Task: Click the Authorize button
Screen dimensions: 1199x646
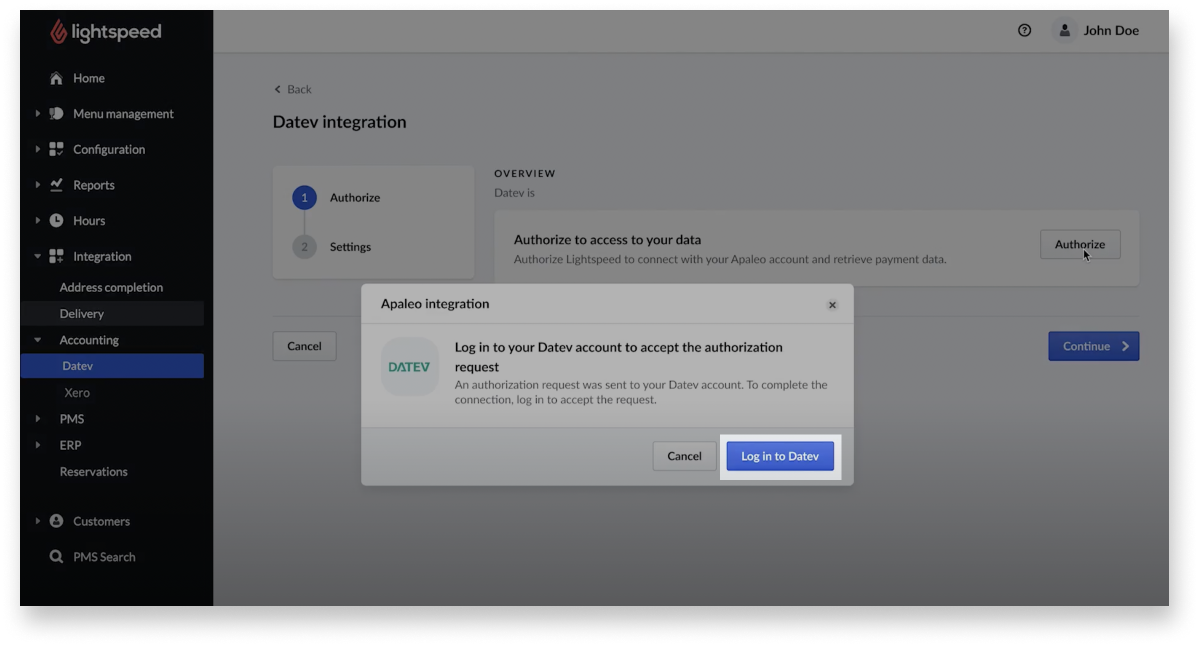Action: [x=1080, y=245]
